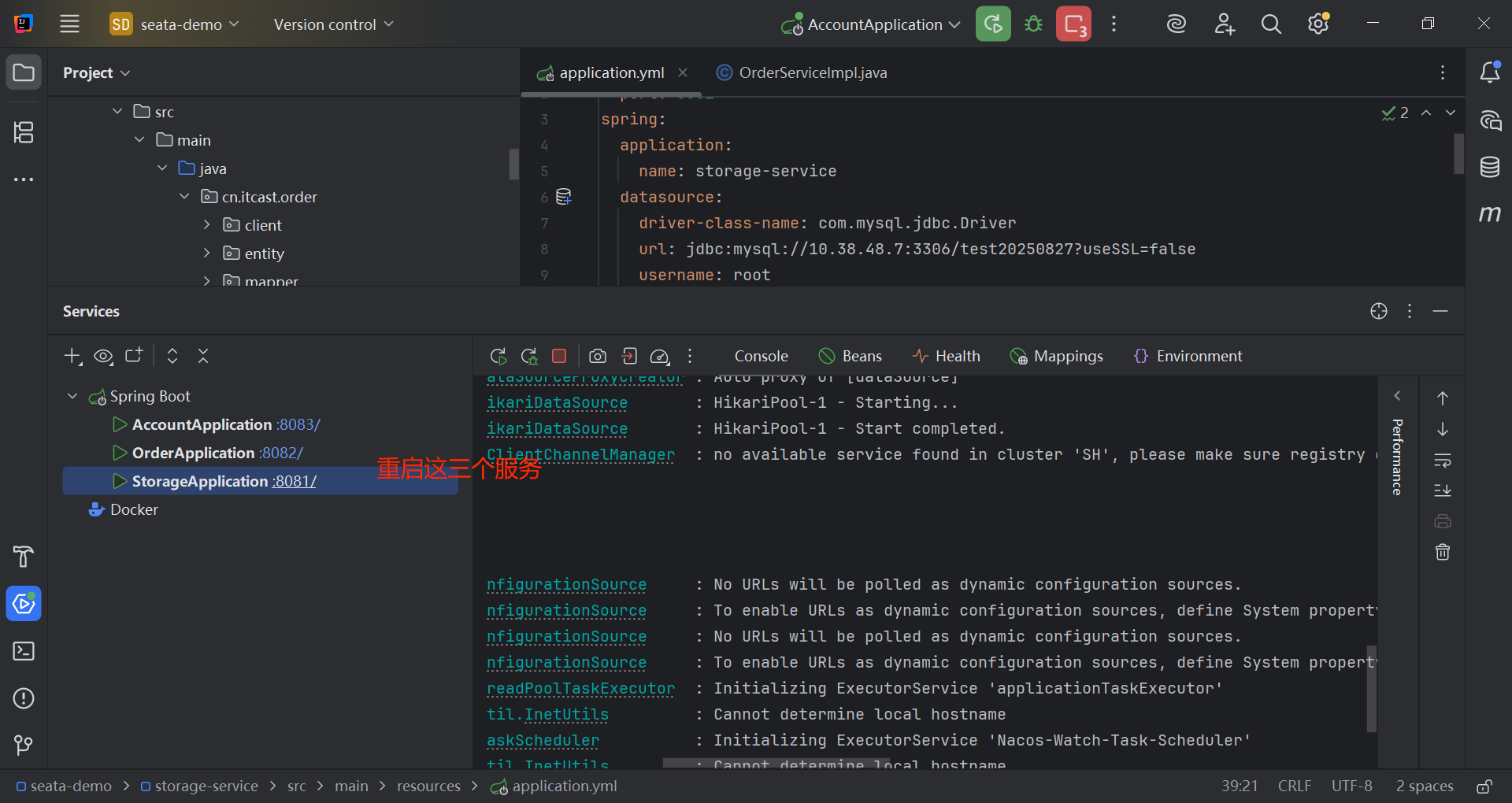
Task: Rerun StorageApplication in debug mode
Action: 529,356
